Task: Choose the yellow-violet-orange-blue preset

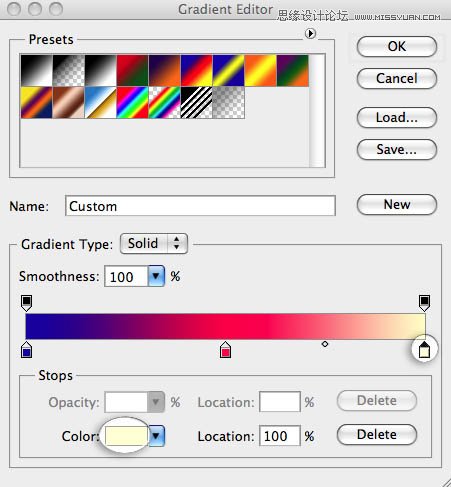Action: point(37,103)
